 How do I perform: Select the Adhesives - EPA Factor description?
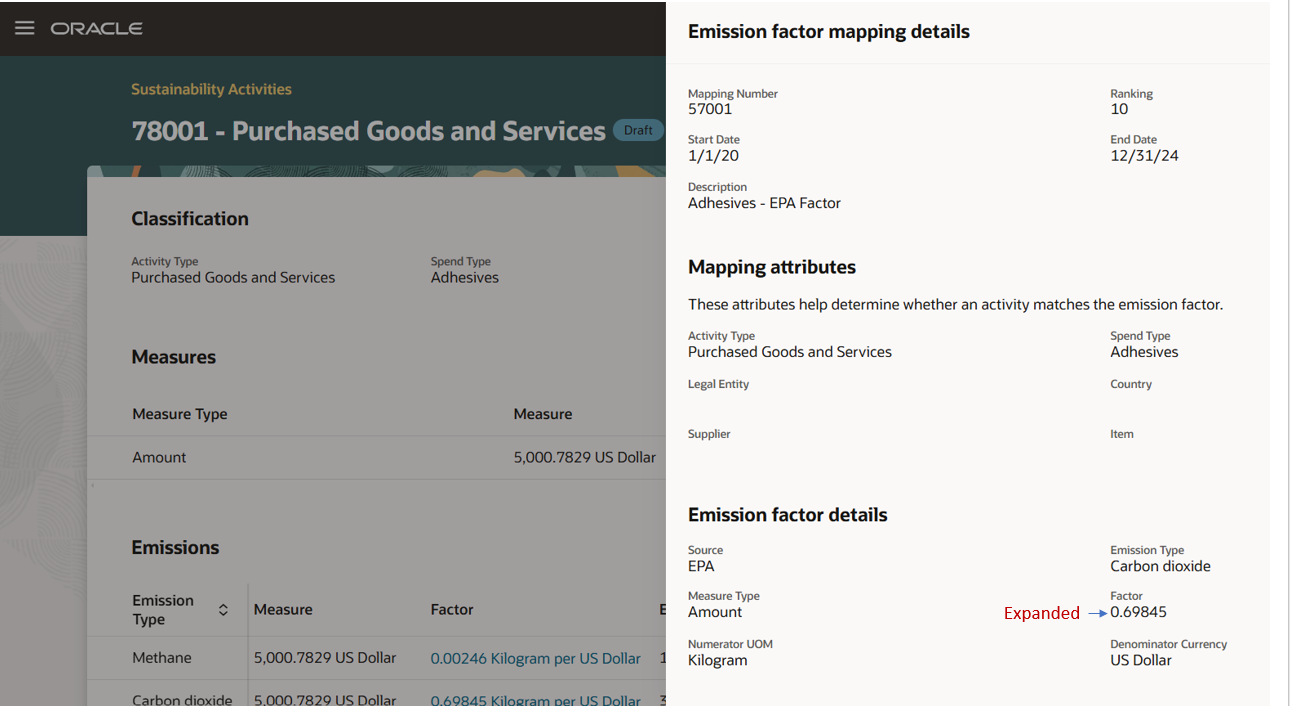764,203
